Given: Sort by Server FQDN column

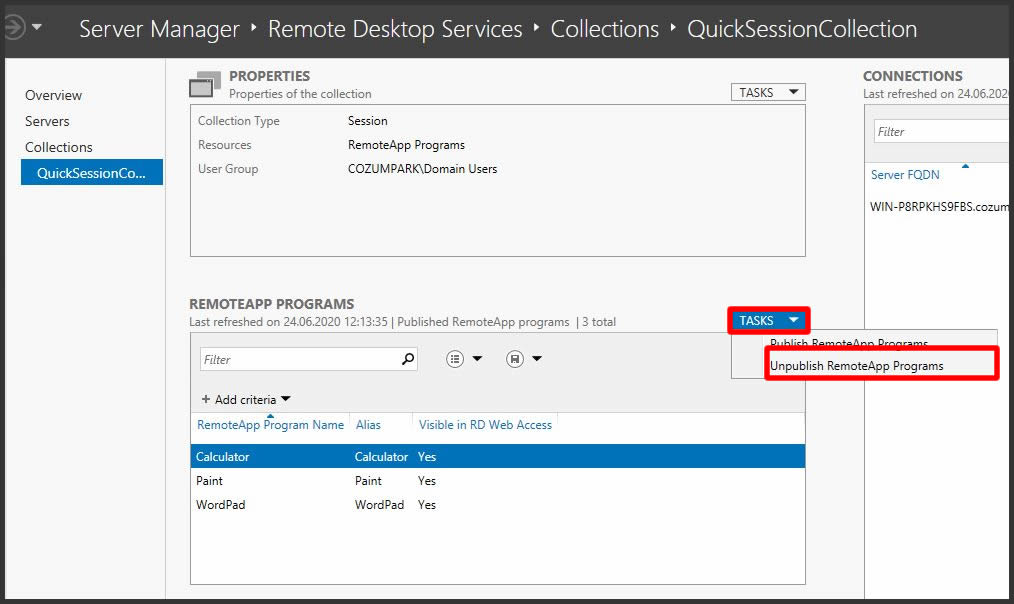Looking at the screenshot, I should click(x=905, y=175).
